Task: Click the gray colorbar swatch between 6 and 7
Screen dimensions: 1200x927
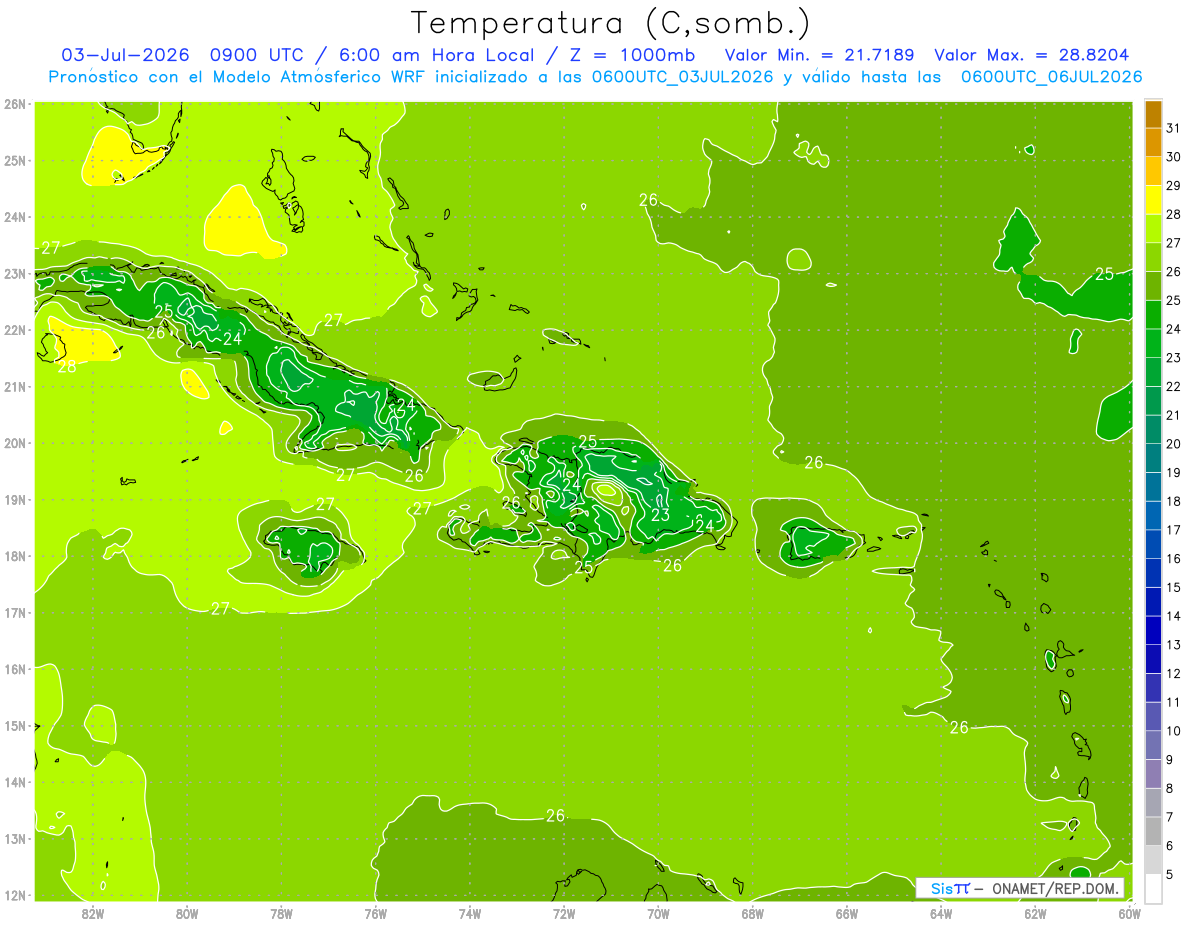Action: pos(1153,831)
